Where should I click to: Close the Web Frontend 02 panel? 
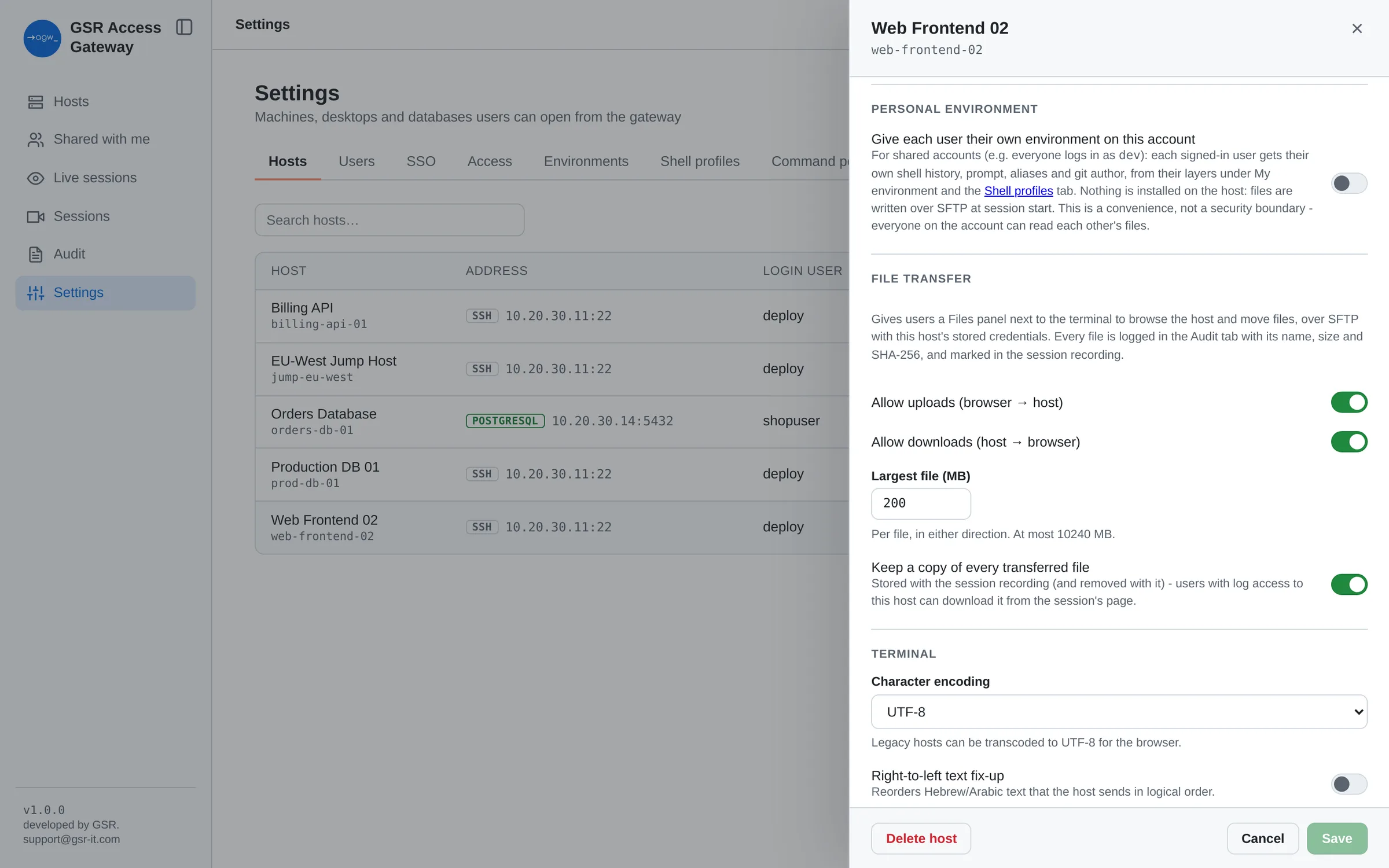point(1357,28)
